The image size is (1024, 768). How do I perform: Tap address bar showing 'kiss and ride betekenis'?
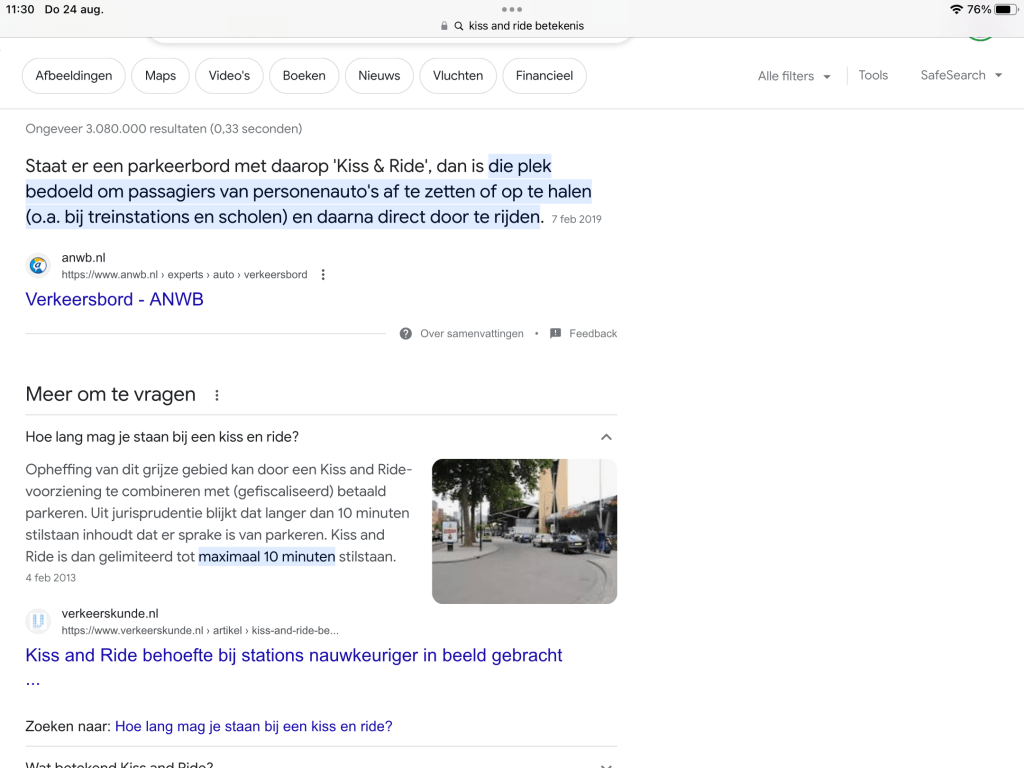point(525,26)
